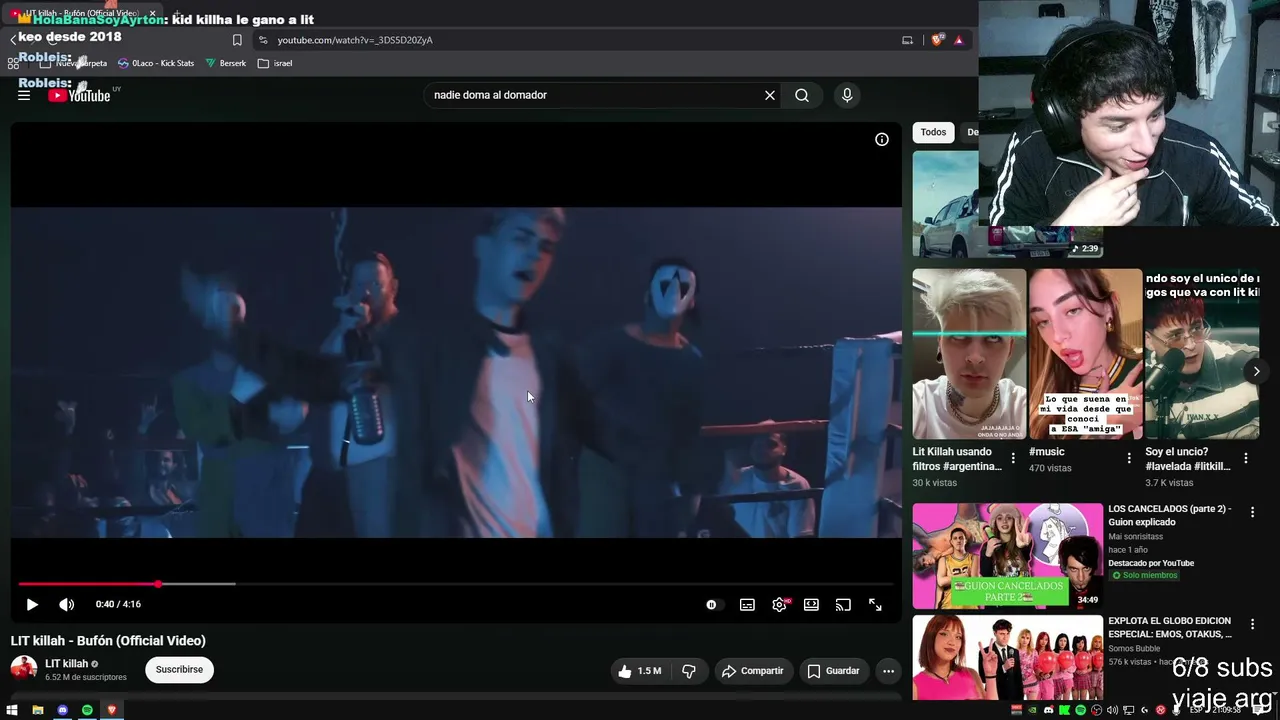Switch to theater mode
The height and width of the screenshot is (720, 1280).
click(811, 604)
